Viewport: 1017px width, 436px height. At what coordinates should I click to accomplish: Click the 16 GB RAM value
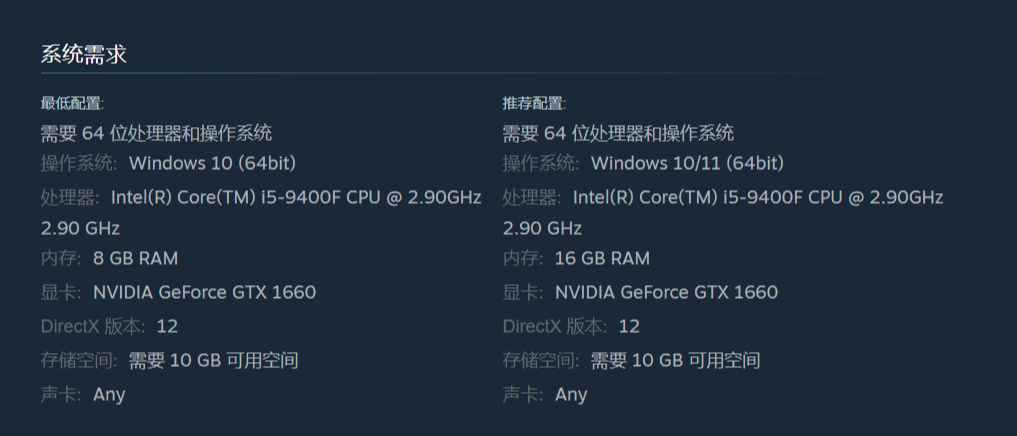pos(602,258)
